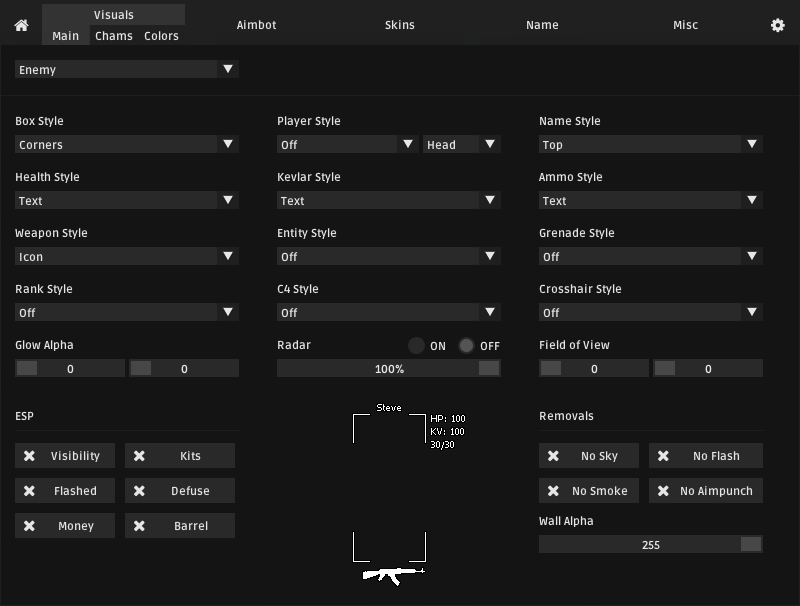The height and width of the screenshot is (606, 800).
Task: Open the Aimbot tab
Action: tap(256, 25)
